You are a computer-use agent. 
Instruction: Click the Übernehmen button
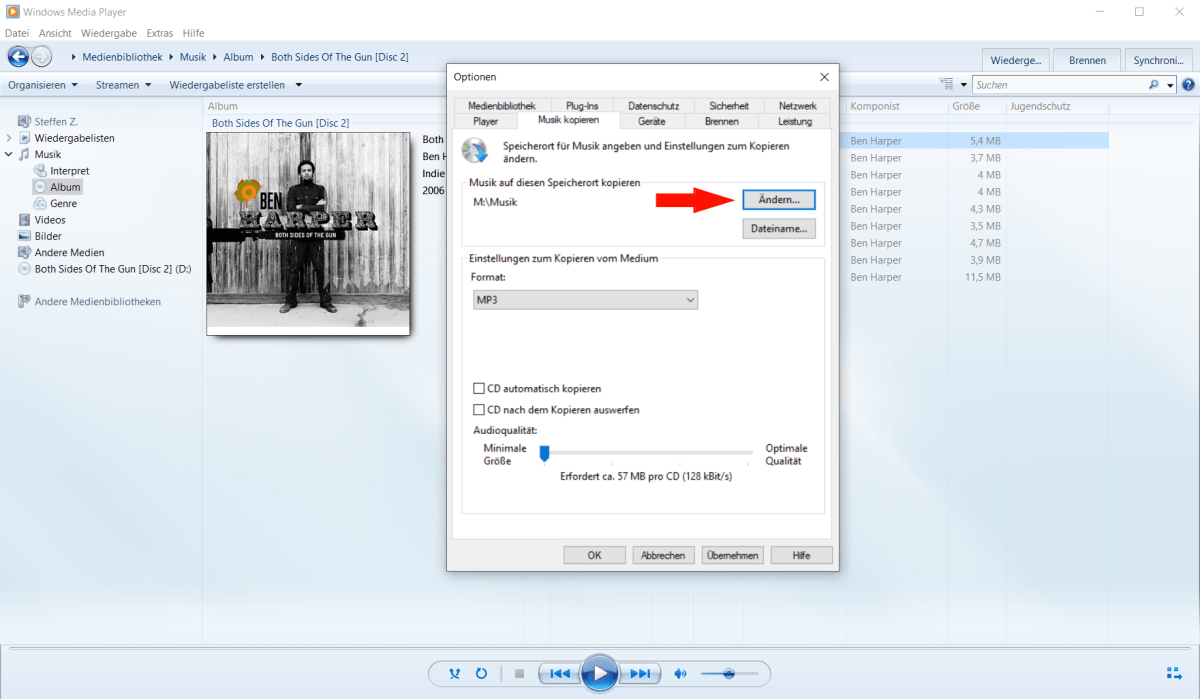732,555
